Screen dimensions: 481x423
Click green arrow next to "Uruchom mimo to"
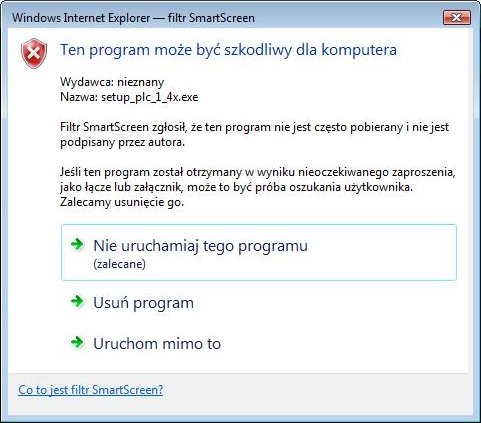pos(77,342)
